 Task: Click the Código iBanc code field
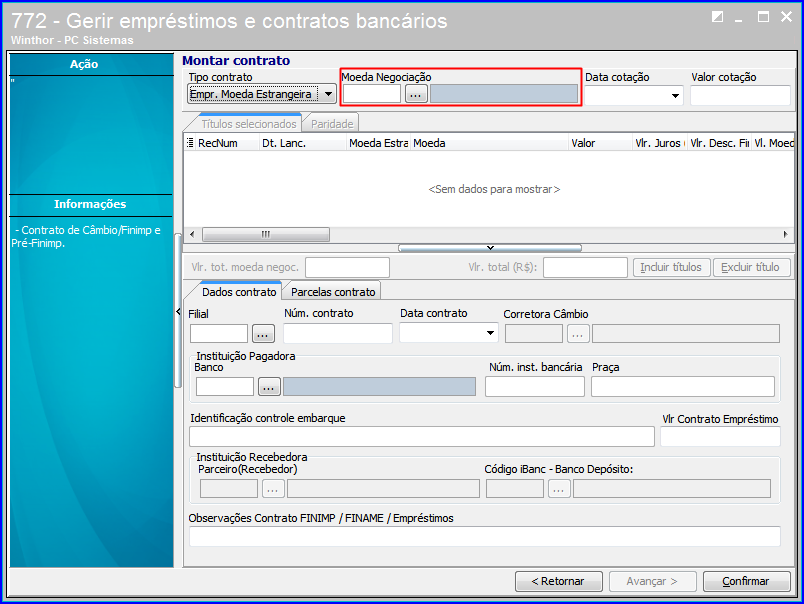coord(515,489)
